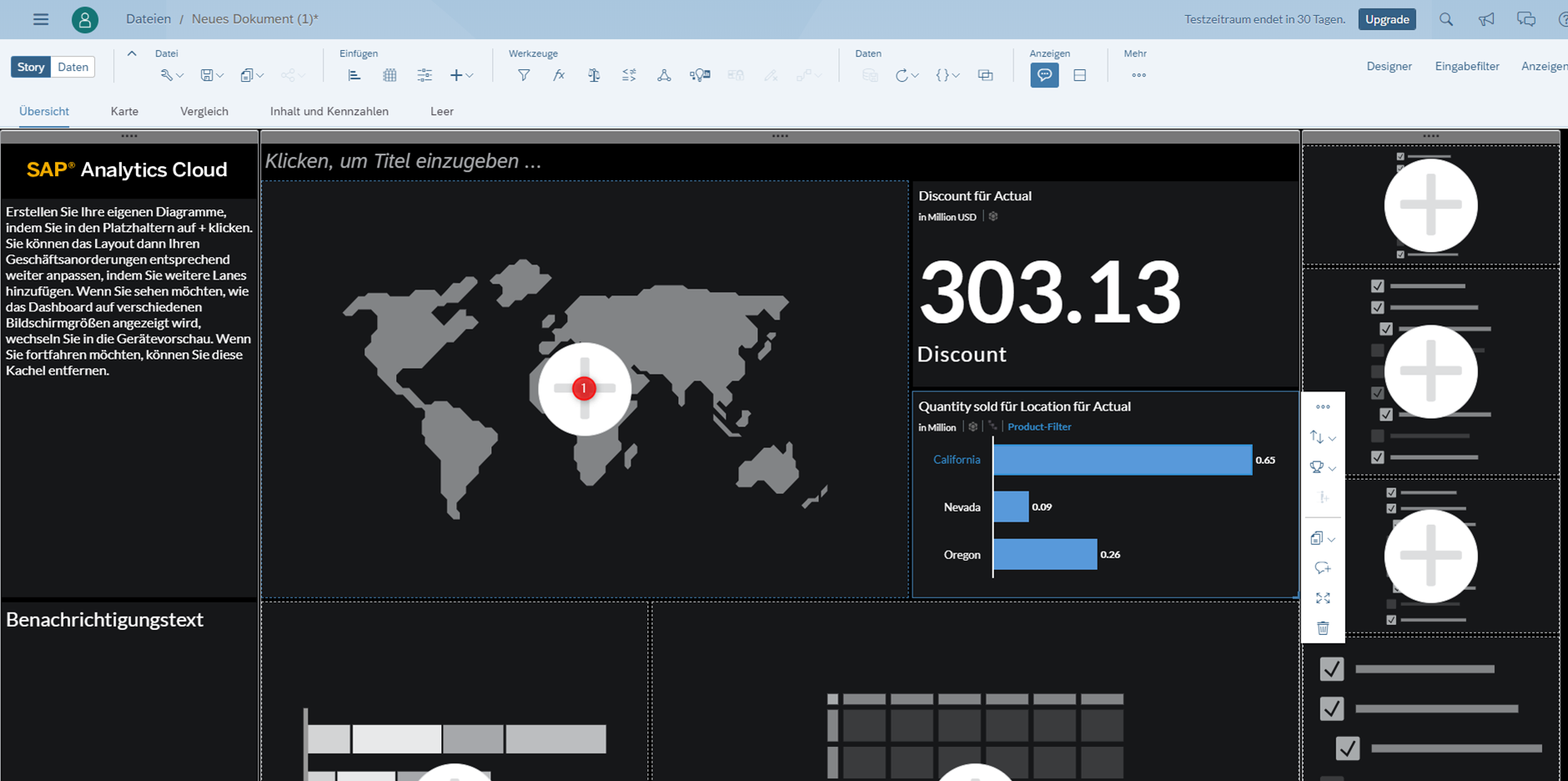Insert a chart using bar chart icon
The height and width of the screenshot is (781, 1568).
click(x=354, y=75)
